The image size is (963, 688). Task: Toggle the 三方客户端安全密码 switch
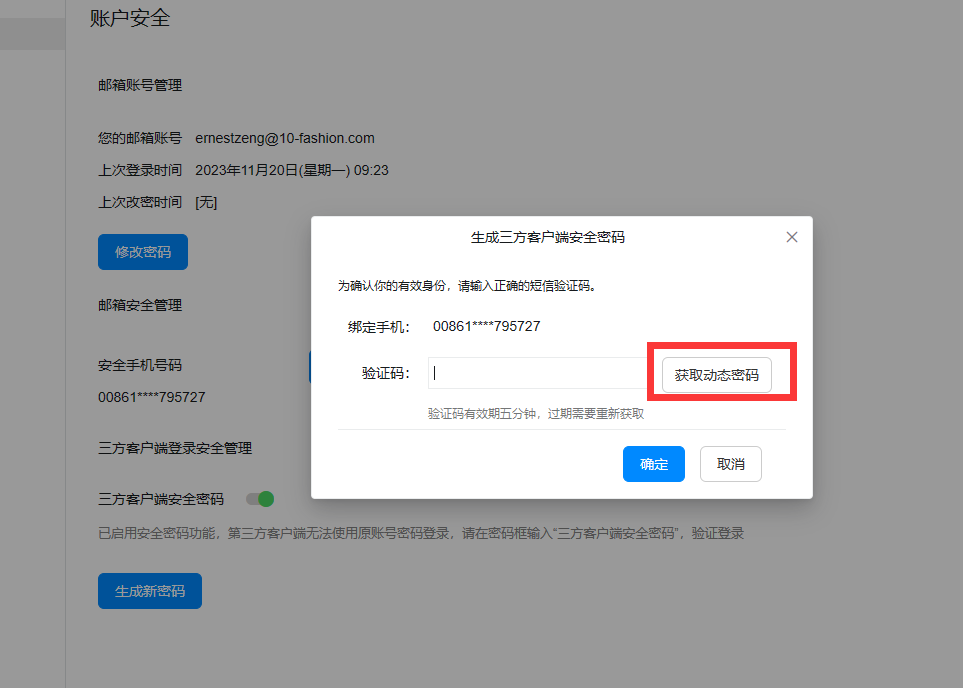(260, 499)
